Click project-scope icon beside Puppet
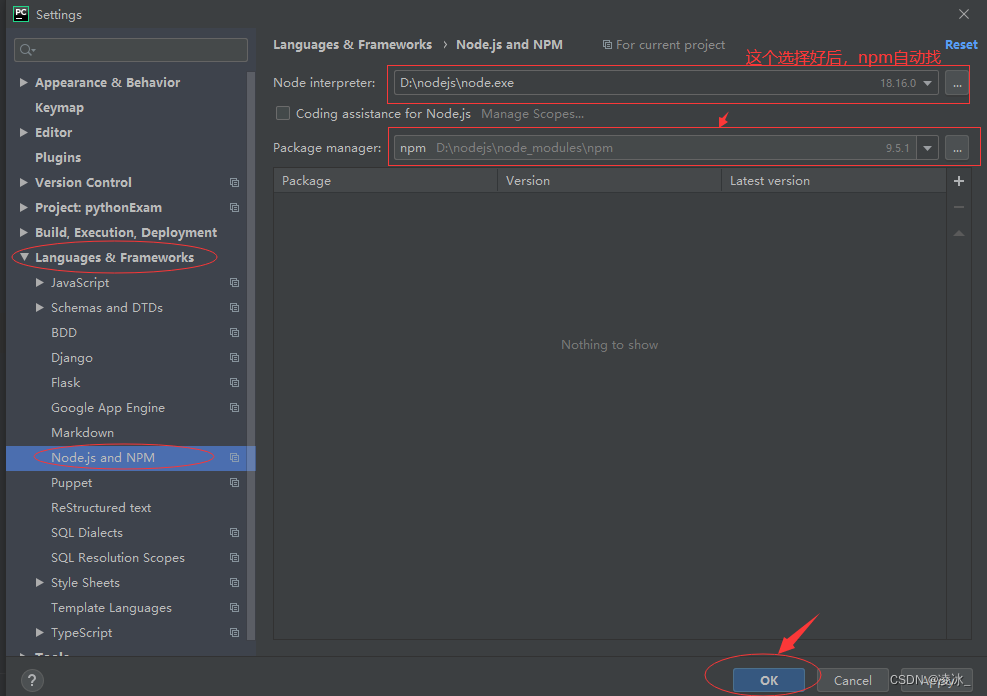Screen dimensions: 987x696 234,483
